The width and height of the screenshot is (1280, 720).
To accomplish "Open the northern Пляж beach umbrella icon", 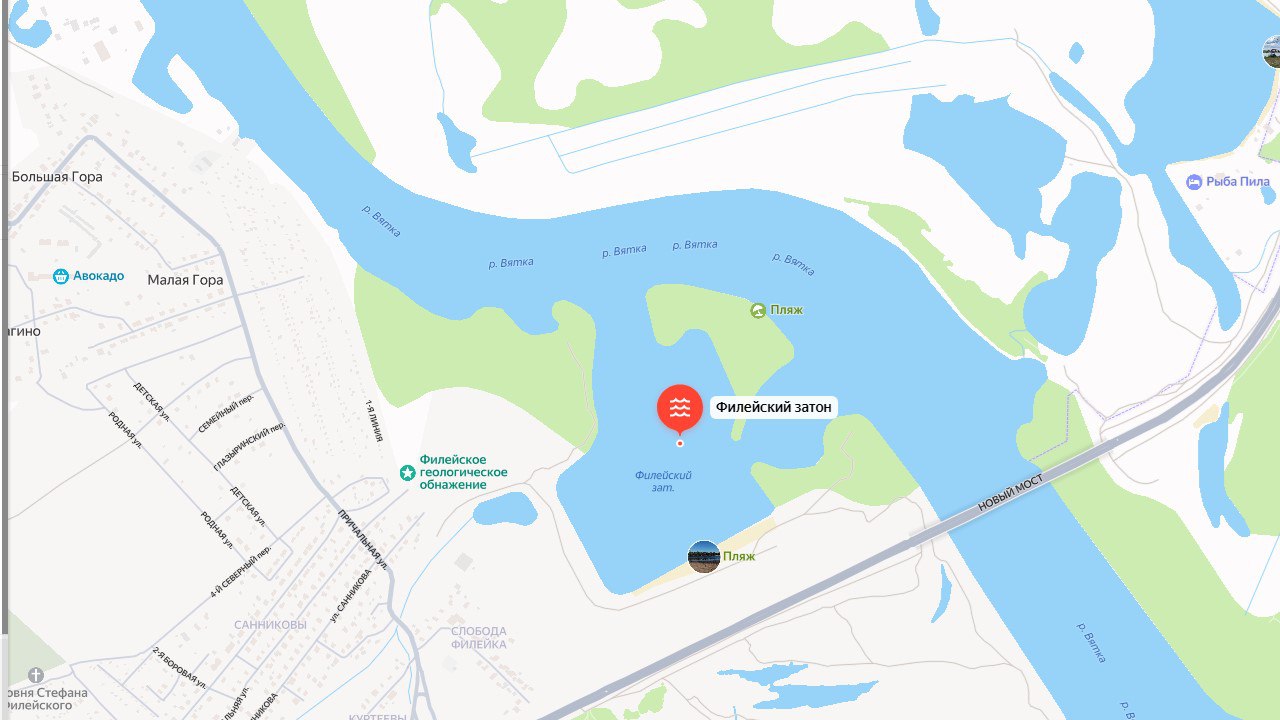I will point(759,310).
